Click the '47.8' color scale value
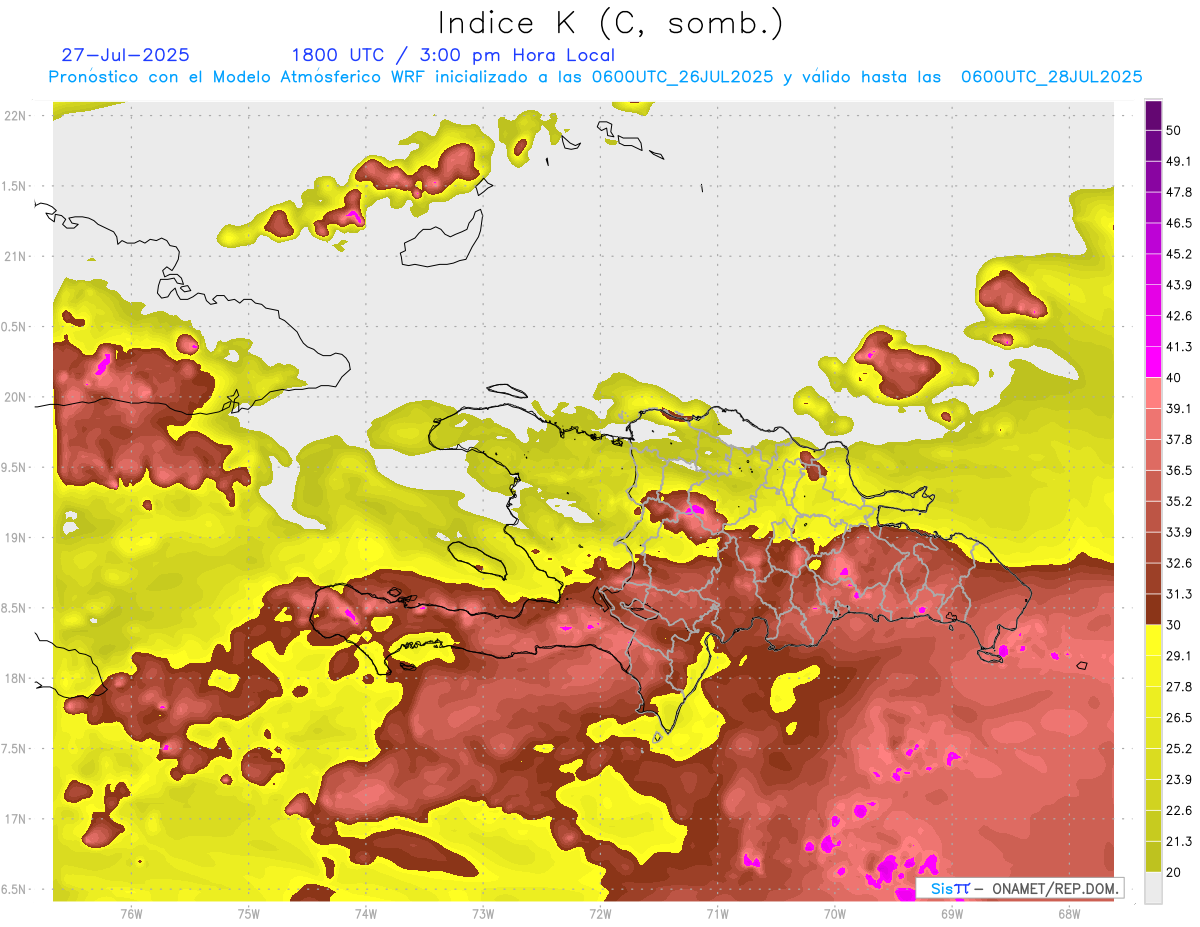 [1179, 192]
